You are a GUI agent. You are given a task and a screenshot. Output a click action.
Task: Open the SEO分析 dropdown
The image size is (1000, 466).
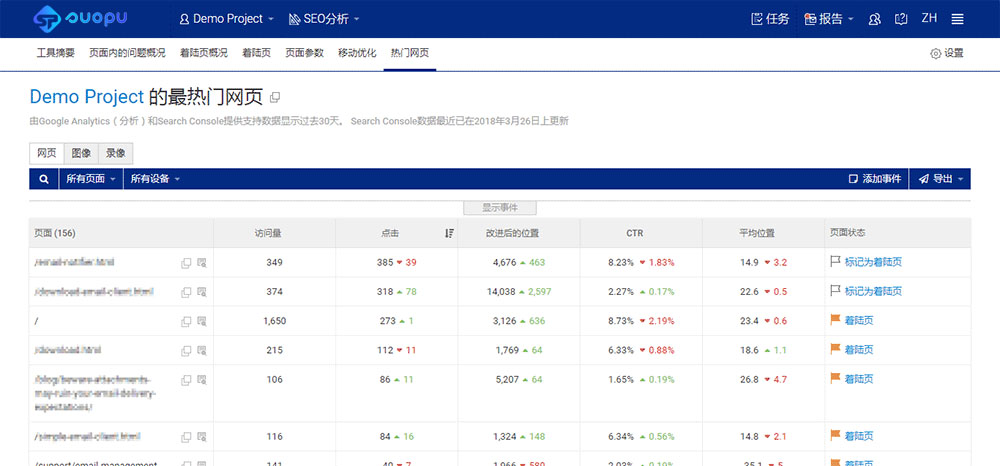tap(324, 19)
